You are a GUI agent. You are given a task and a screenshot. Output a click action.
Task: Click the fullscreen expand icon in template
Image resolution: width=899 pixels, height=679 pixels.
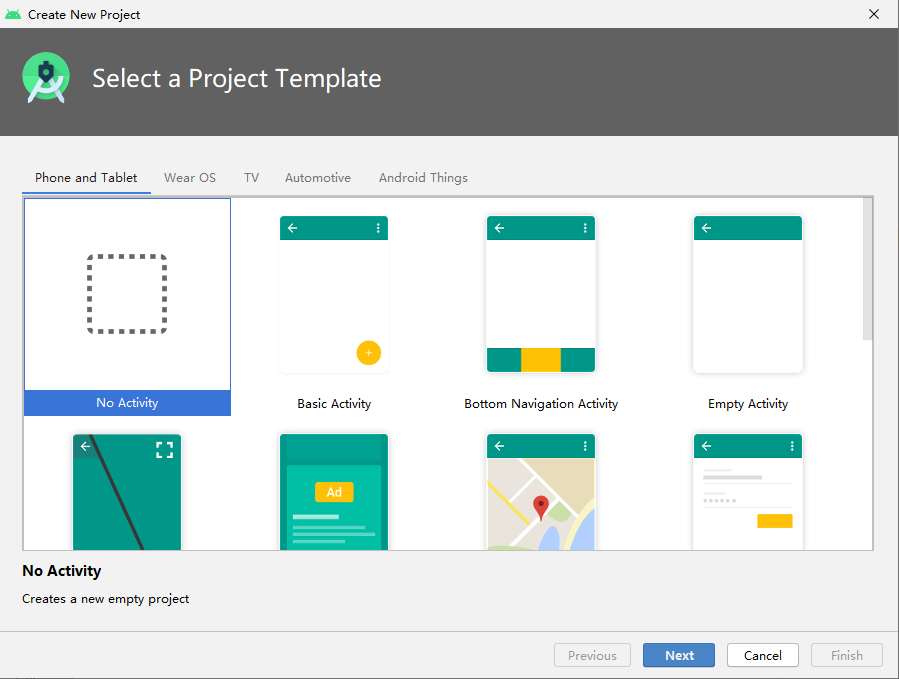tap(165, 449)
